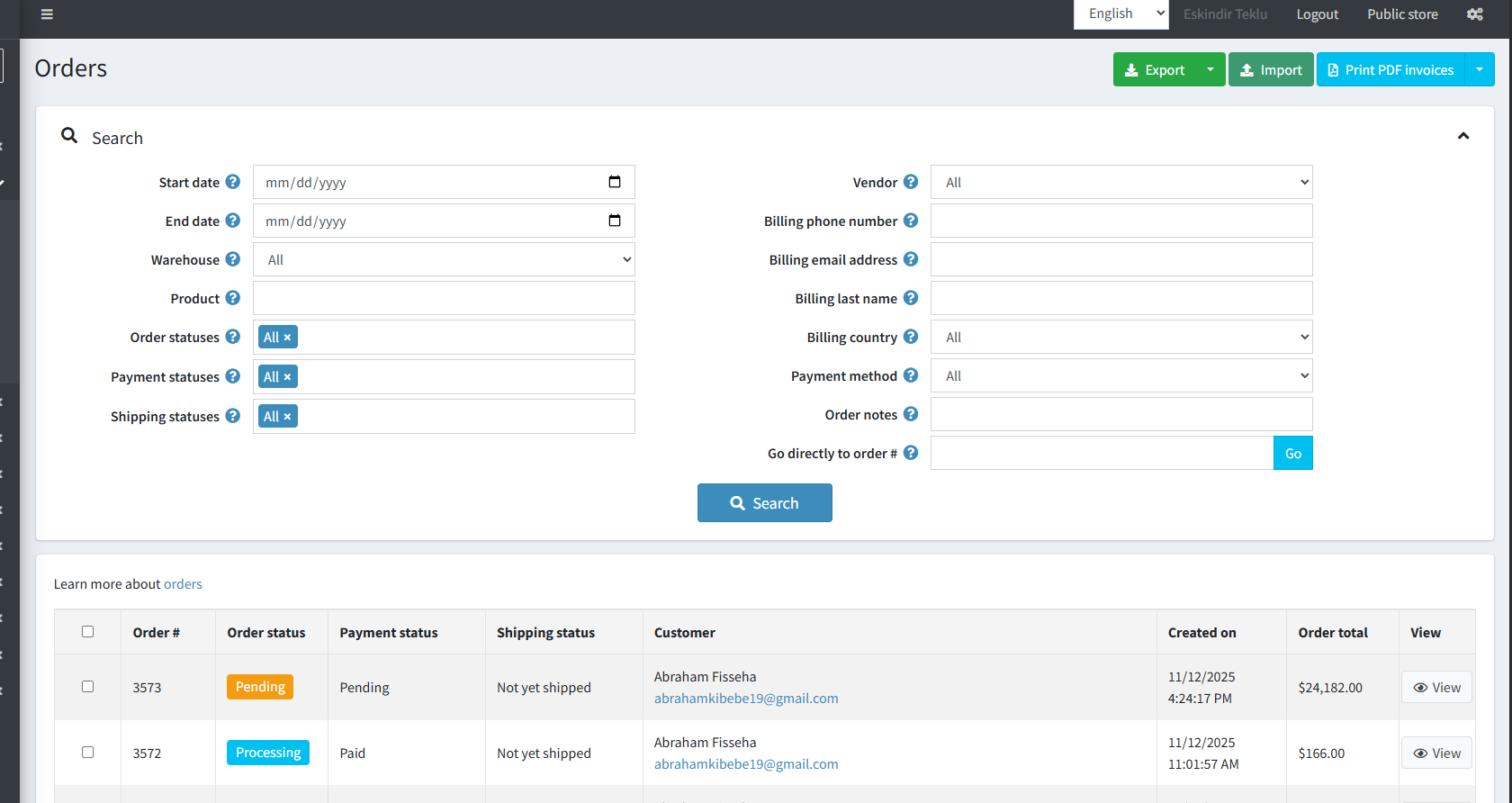Image resolution: width=1512 pixels, height=803 pixels.
Task: Open the End date calendar picker
Action: click(x=615, y=221)
